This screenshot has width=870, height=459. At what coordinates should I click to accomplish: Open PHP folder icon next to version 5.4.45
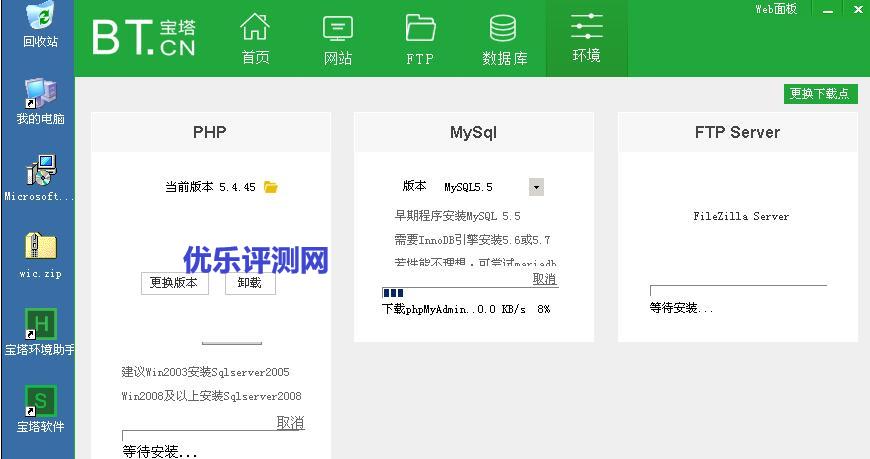coord(271,187)
